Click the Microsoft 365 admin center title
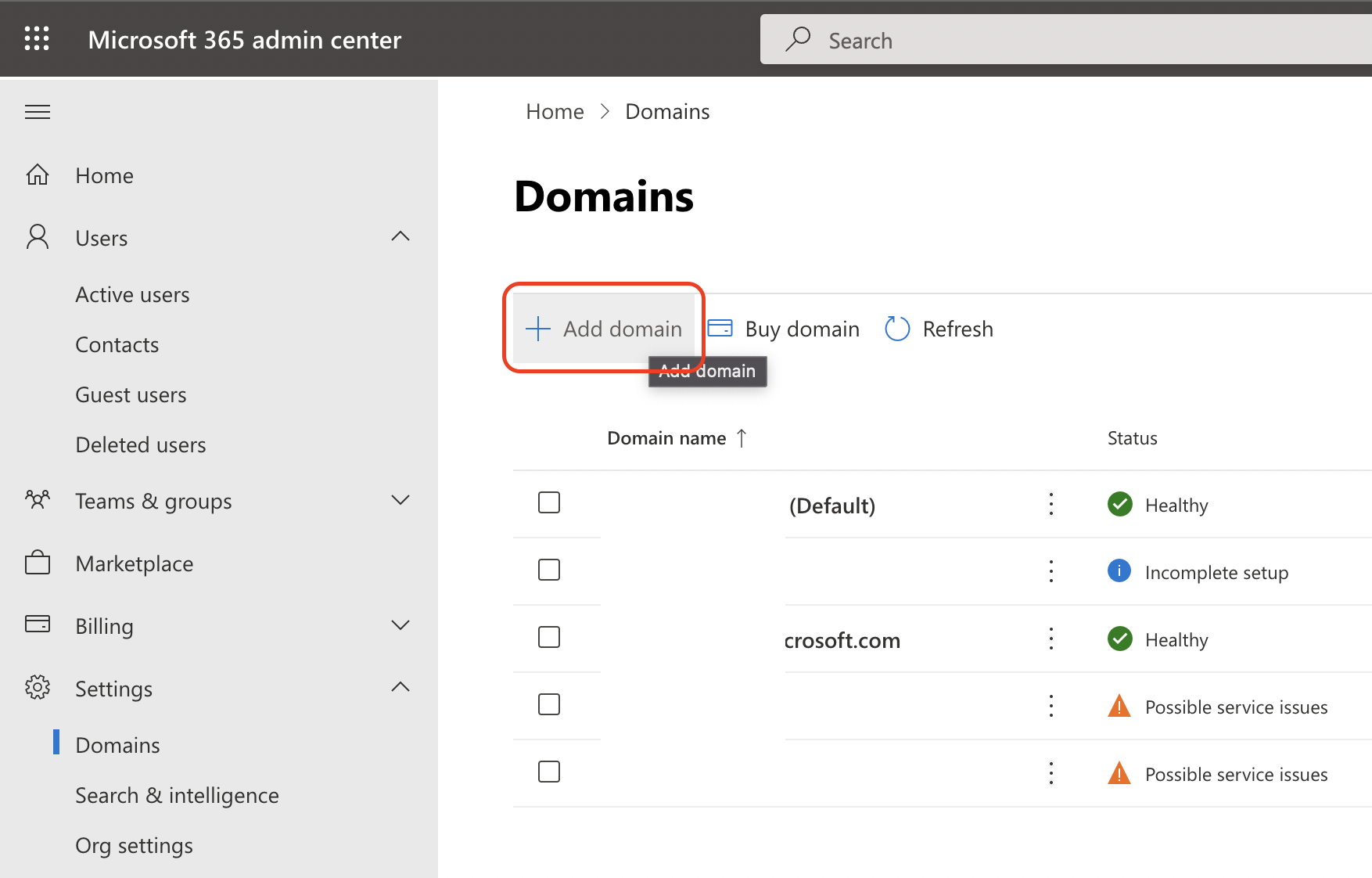 pos(244,39)
